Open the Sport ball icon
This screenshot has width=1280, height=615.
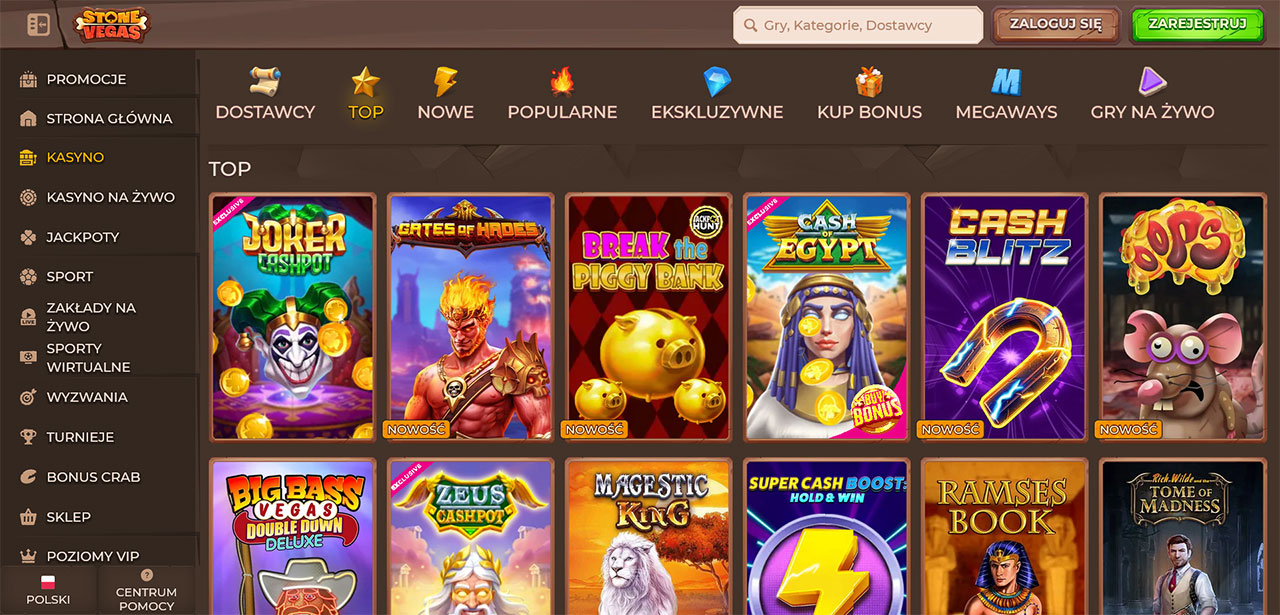(28, 276)
